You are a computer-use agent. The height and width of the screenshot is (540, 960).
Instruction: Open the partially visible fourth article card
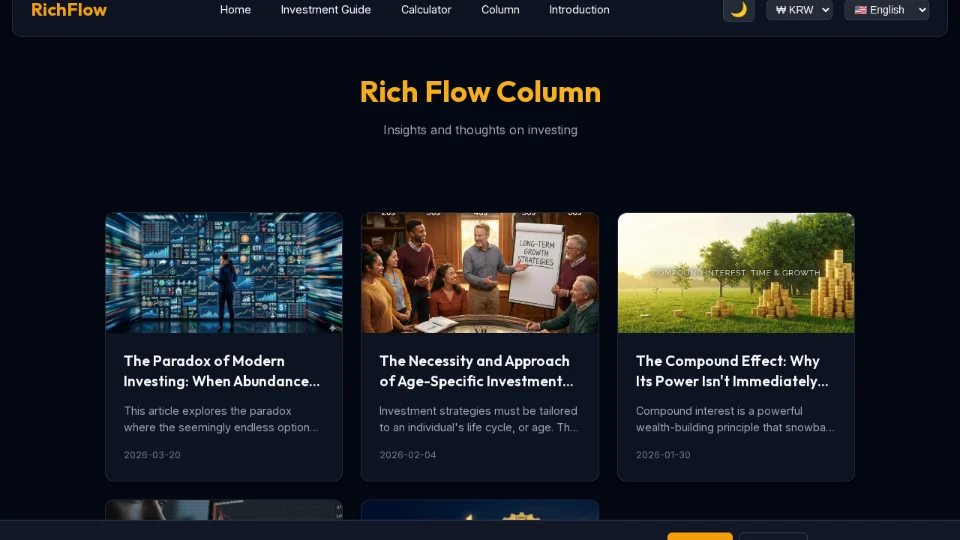coord(224,510)
